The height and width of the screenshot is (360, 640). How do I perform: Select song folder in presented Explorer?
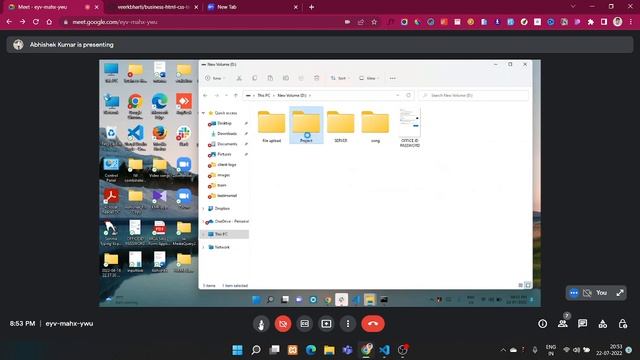pyautogui.click(x=375, y=126)
